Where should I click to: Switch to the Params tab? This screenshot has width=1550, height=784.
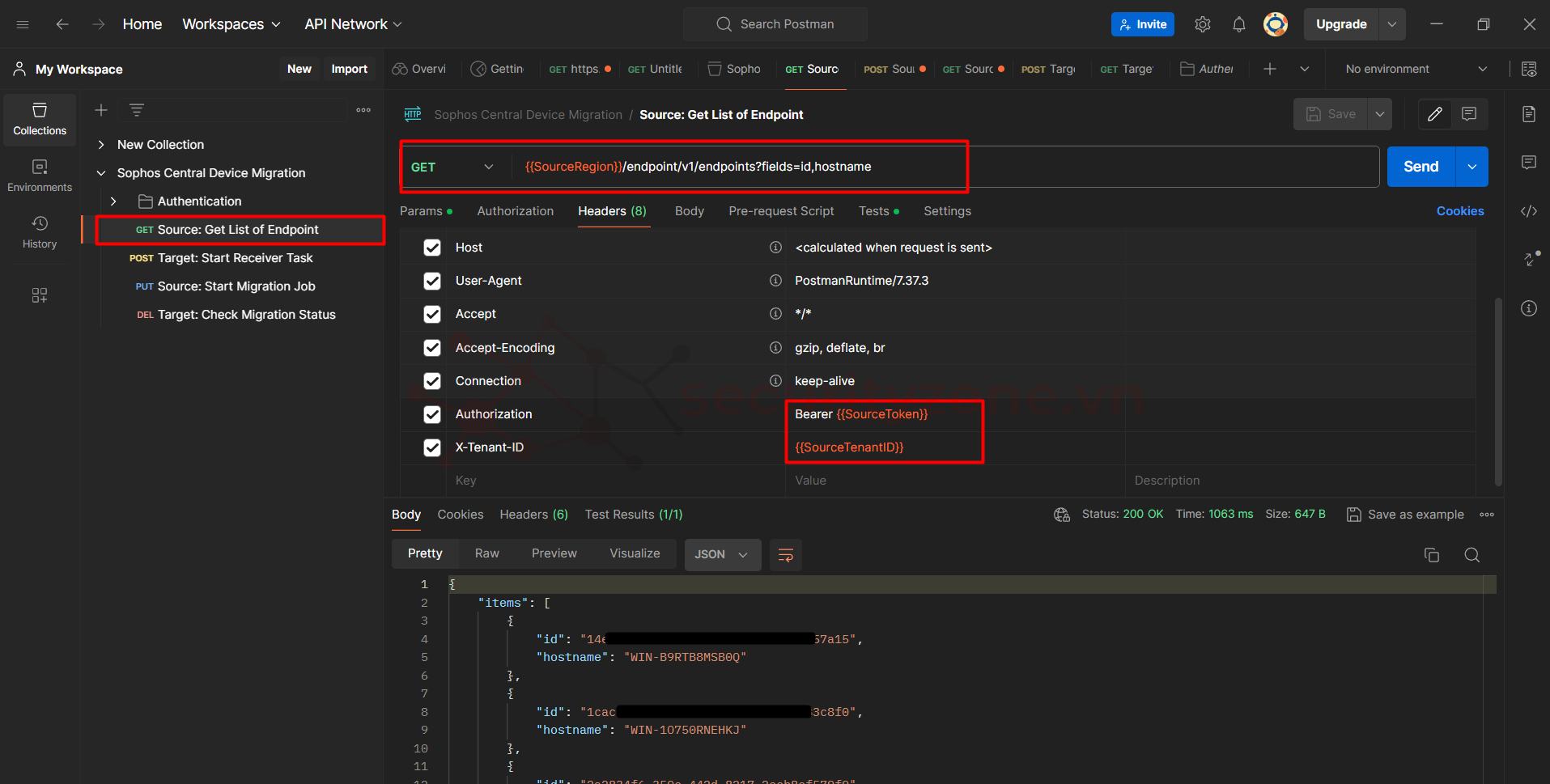tap(426, 211)
